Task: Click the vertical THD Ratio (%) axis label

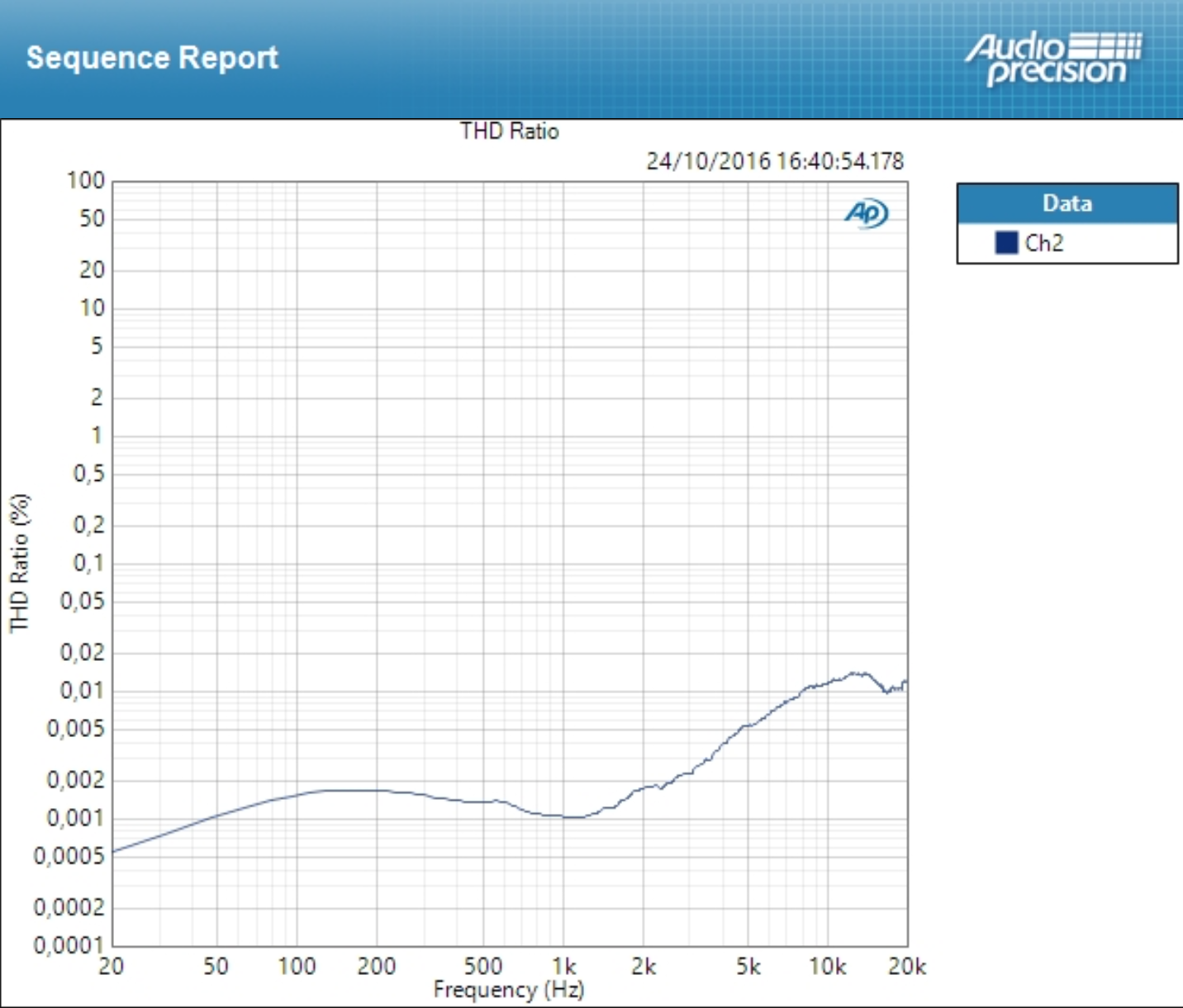Action: pyautogui.click(x=19, y=563)
